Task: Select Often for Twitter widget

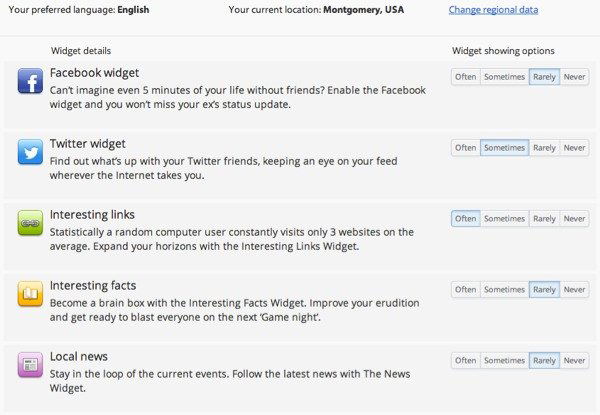Action: click(x=465, y=148)
